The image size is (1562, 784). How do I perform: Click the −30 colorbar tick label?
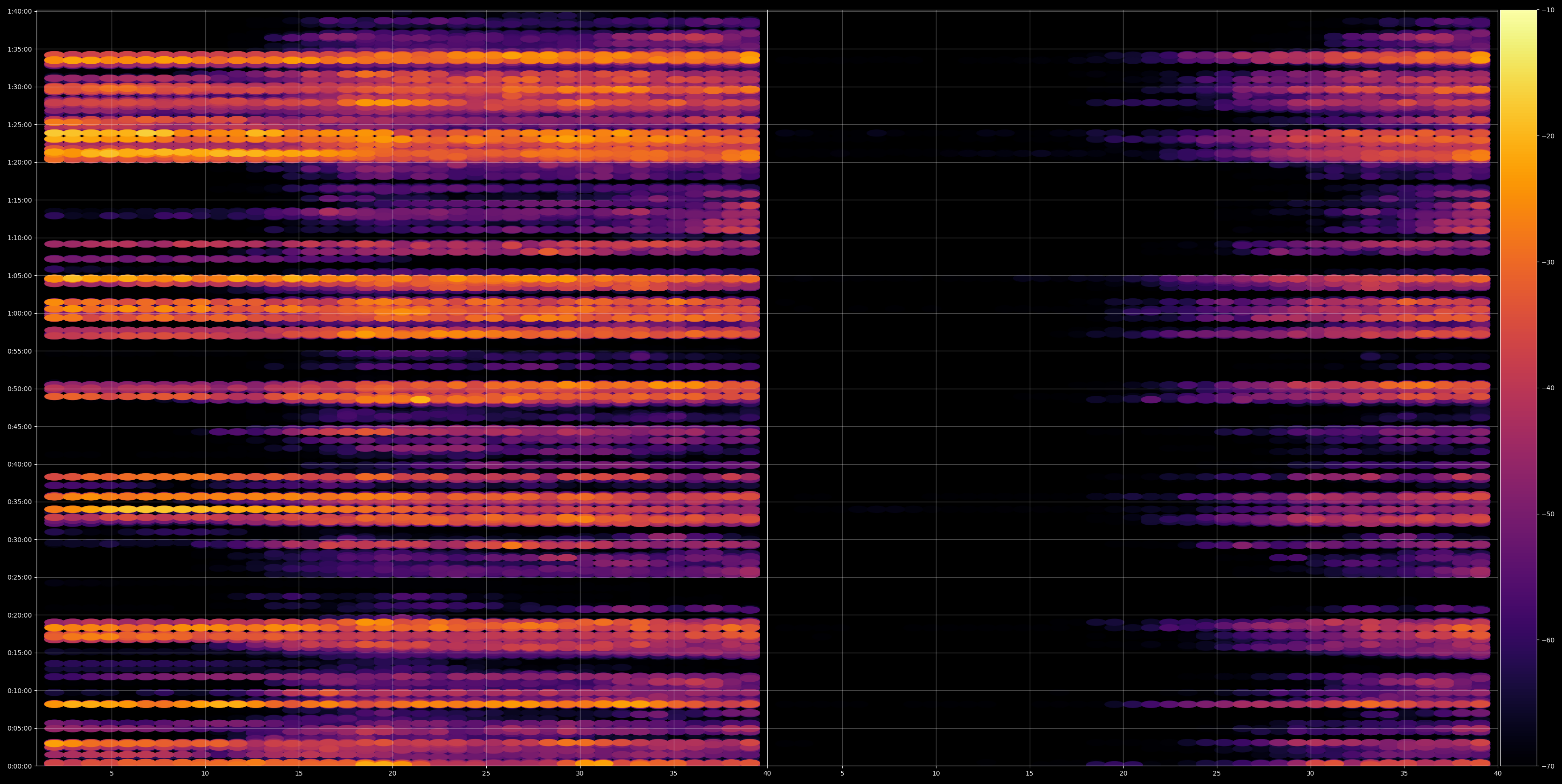(1547, 262)
